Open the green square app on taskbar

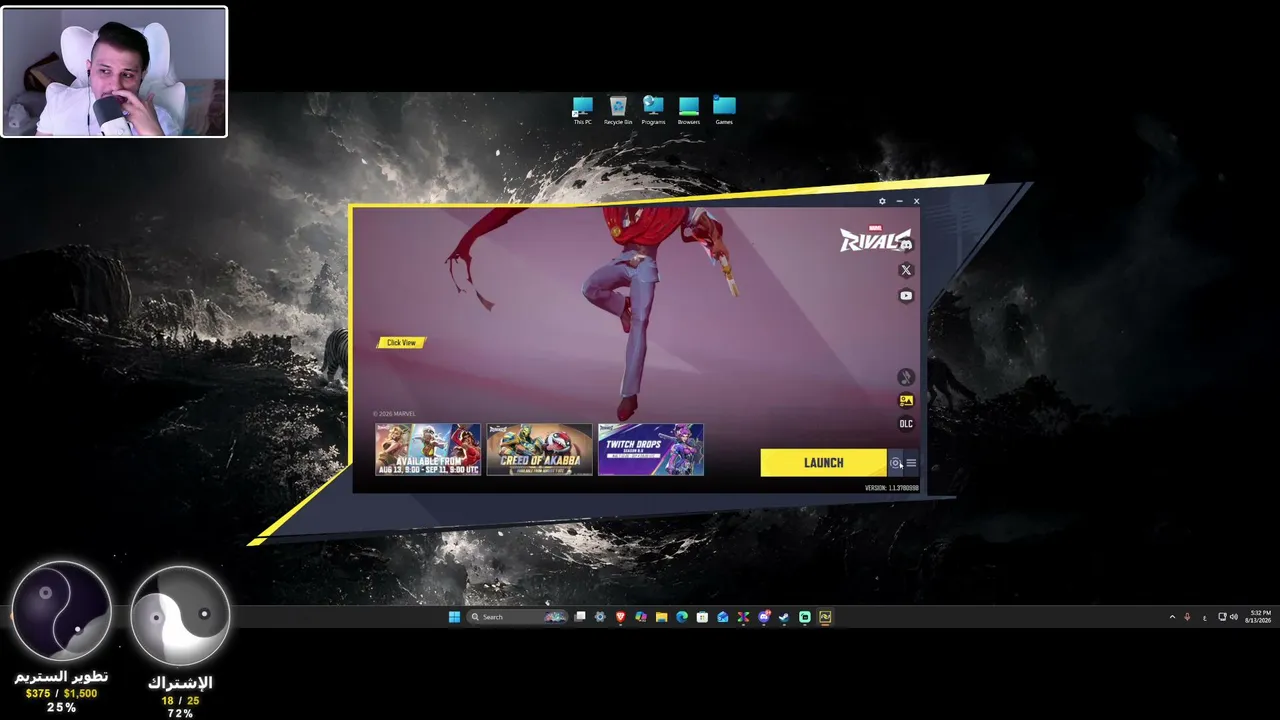pos(805,617)
